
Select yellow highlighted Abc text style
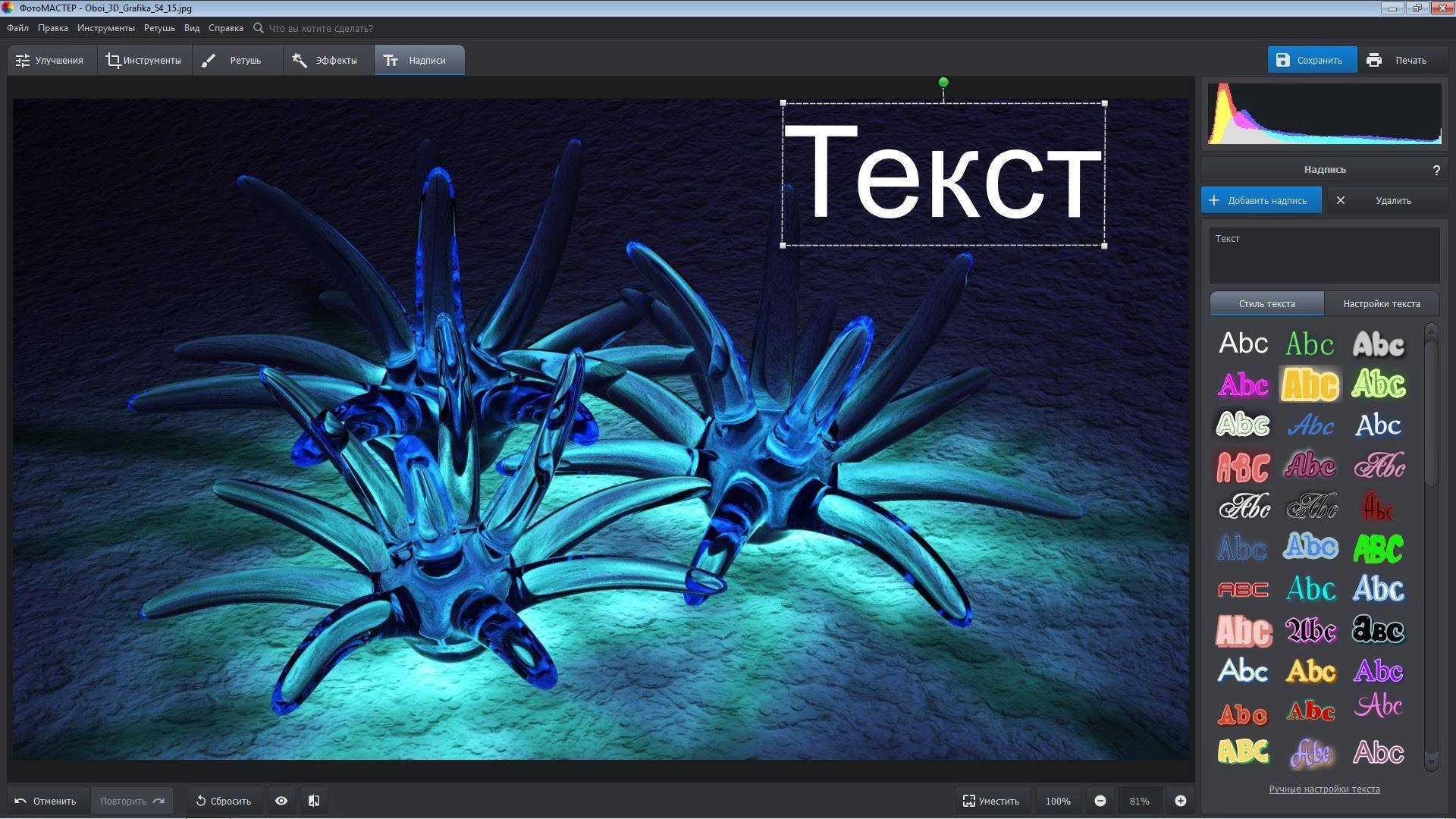click(1310, 384)
